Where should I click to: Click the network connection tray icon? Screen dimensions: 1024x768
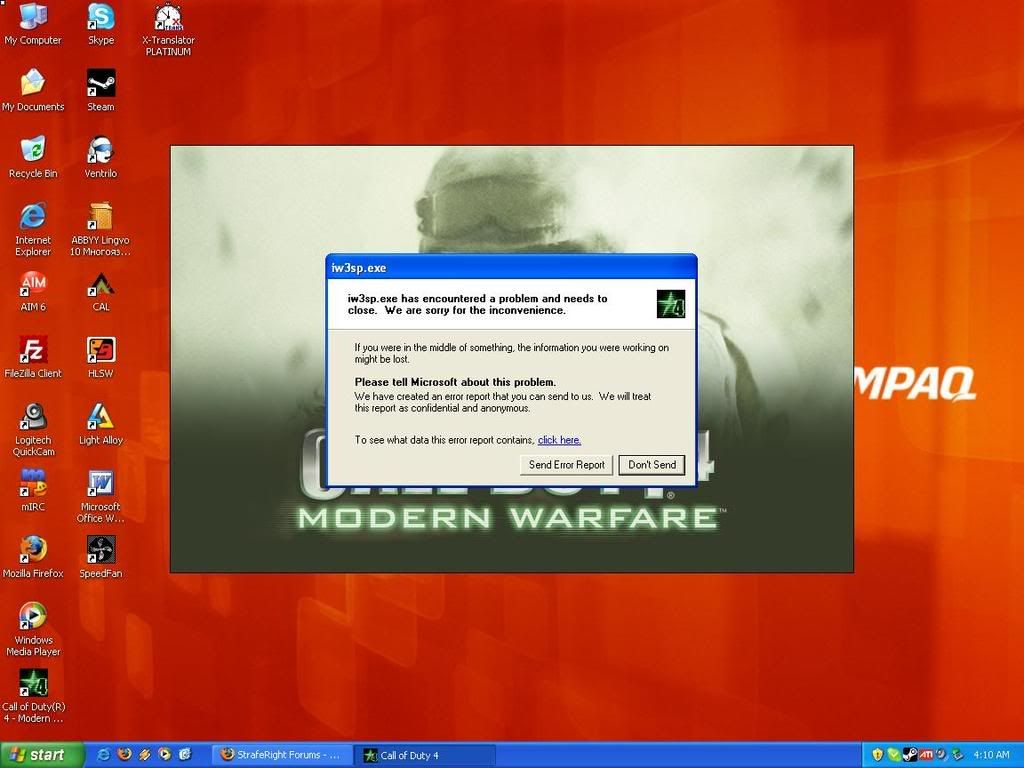coord(957,755)
